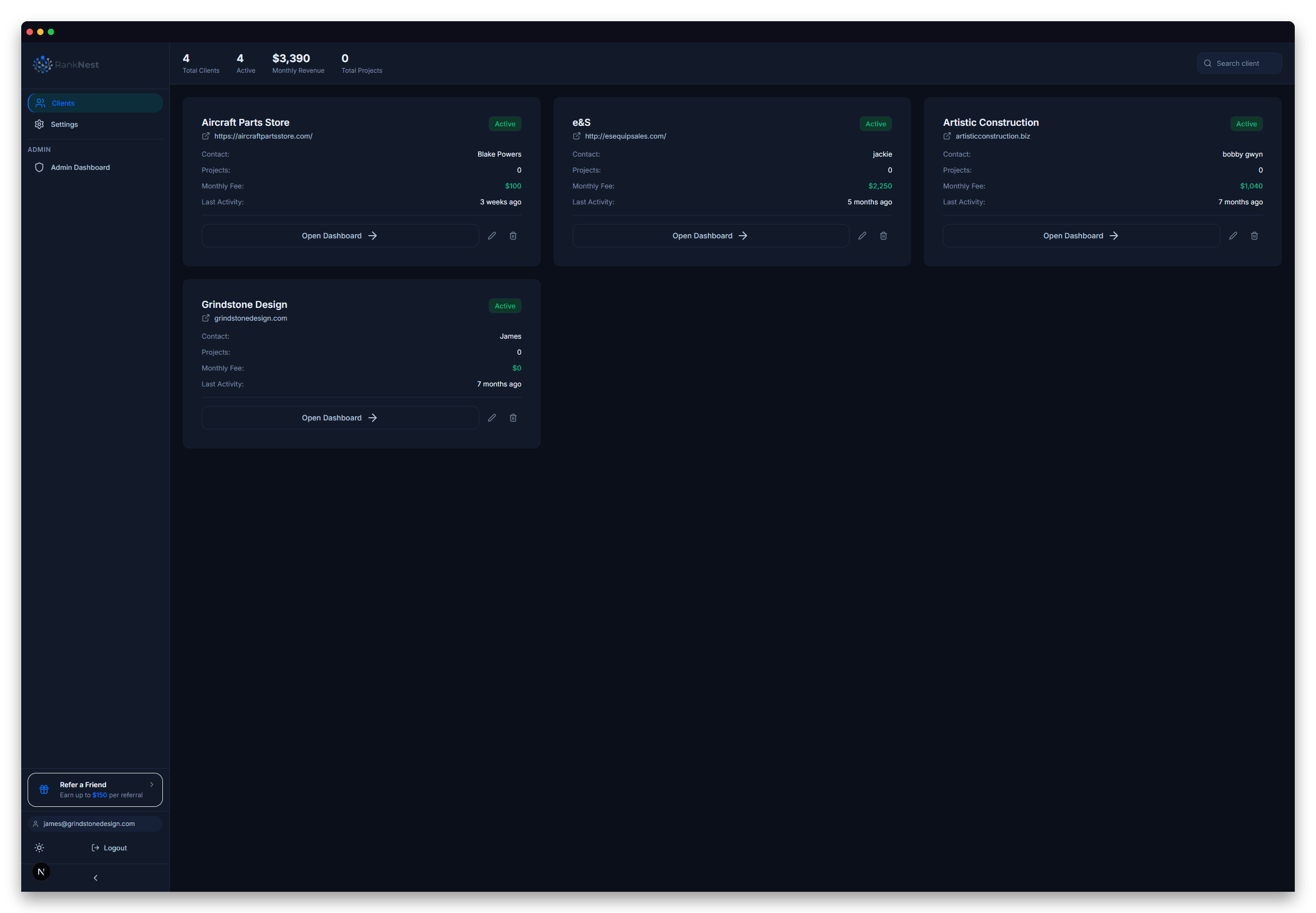Image resolution: width=1316 pixels, height=913 pixels.
Task: Delete the Grindstone Design client via trash icon
Action: click(x=513, y=418)
